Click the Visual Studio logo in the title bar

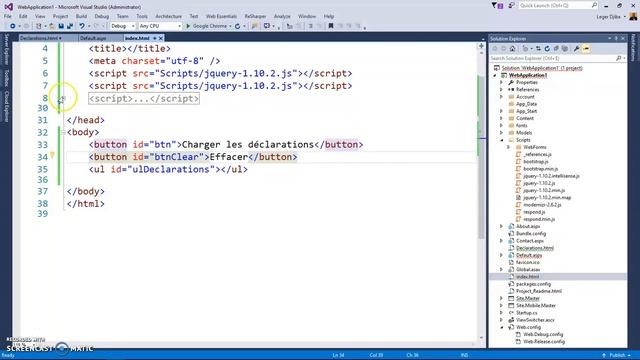coord(8,7)
